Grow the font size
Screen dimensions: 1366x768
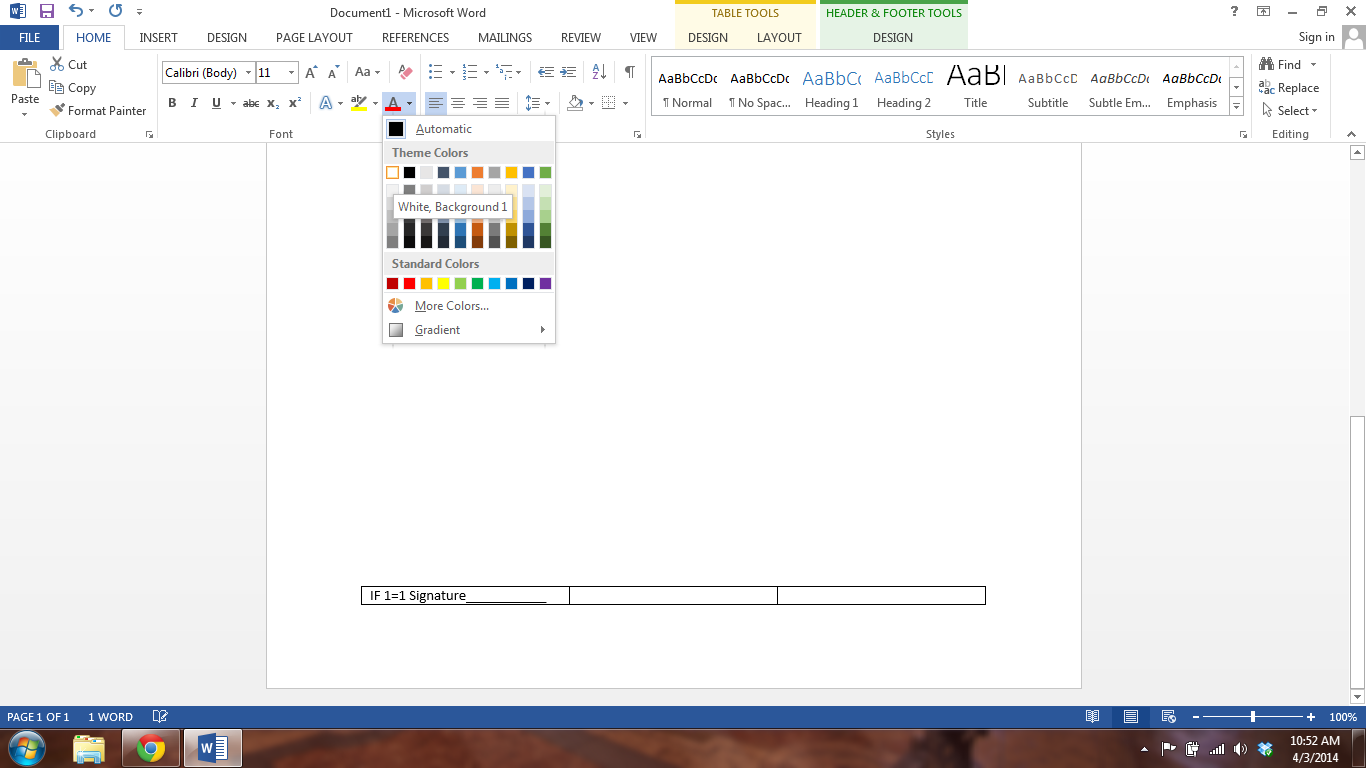312,72
